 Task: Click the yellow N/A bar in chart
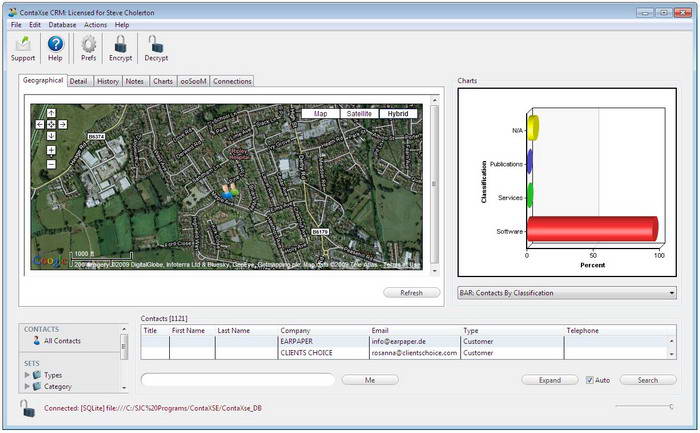pyautogui.click(x=533, y=128)
